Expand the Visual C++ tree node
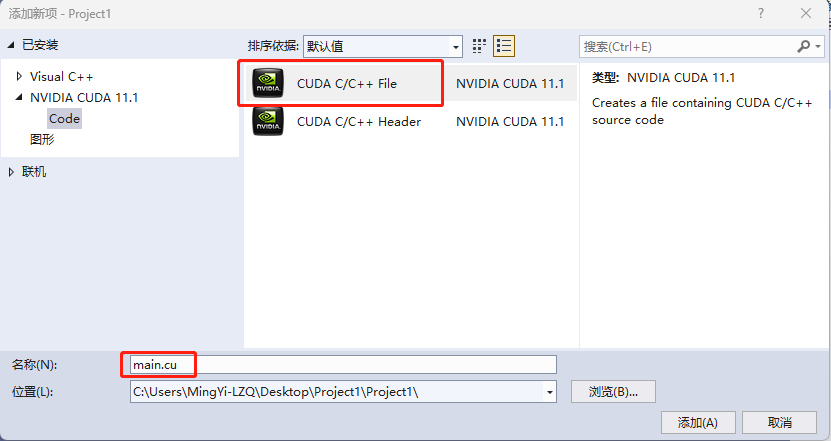This screenshot has height=441, width=831. [x=20, y=76]
